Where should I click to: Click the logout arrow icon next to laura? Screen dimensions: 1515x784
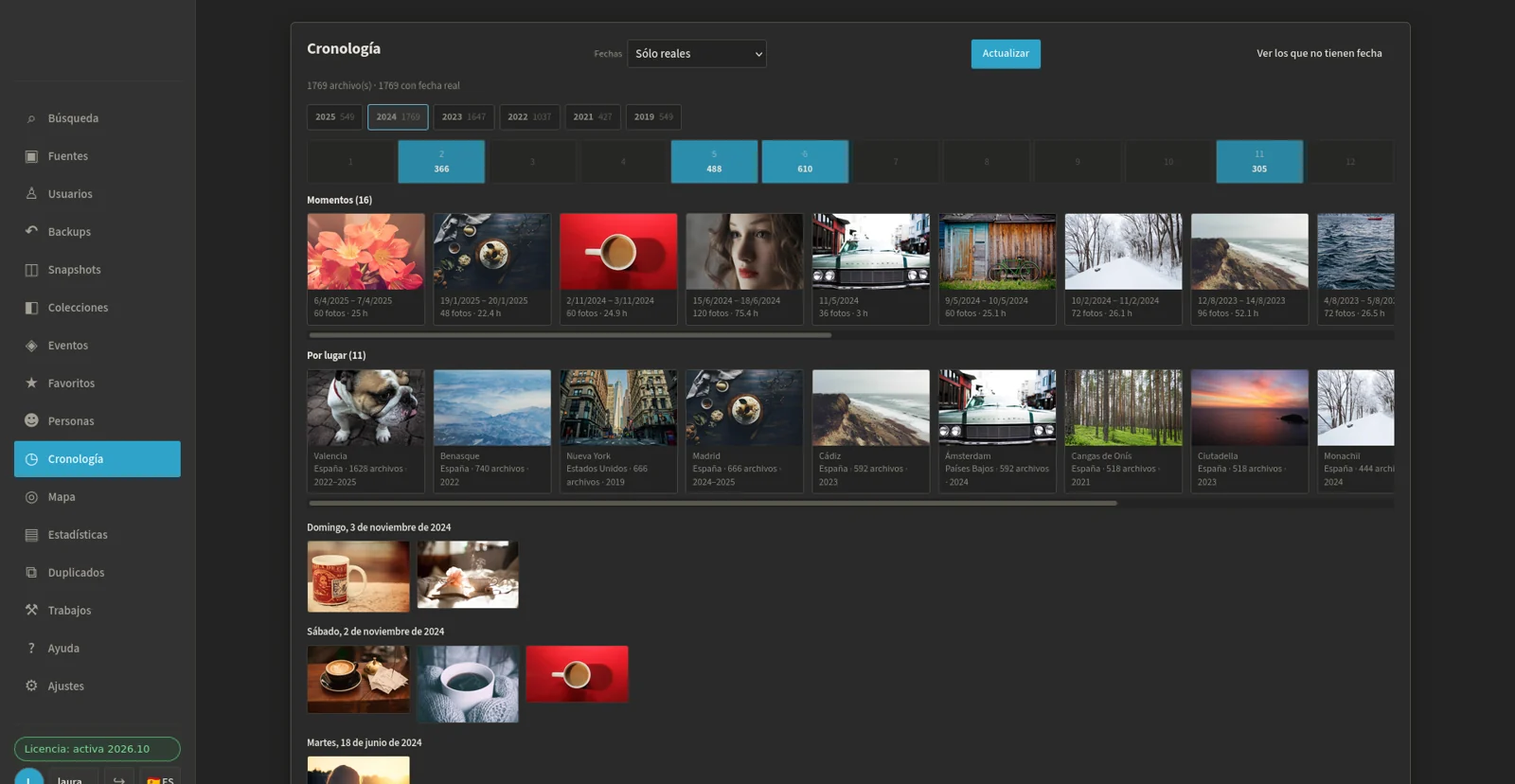119,780
